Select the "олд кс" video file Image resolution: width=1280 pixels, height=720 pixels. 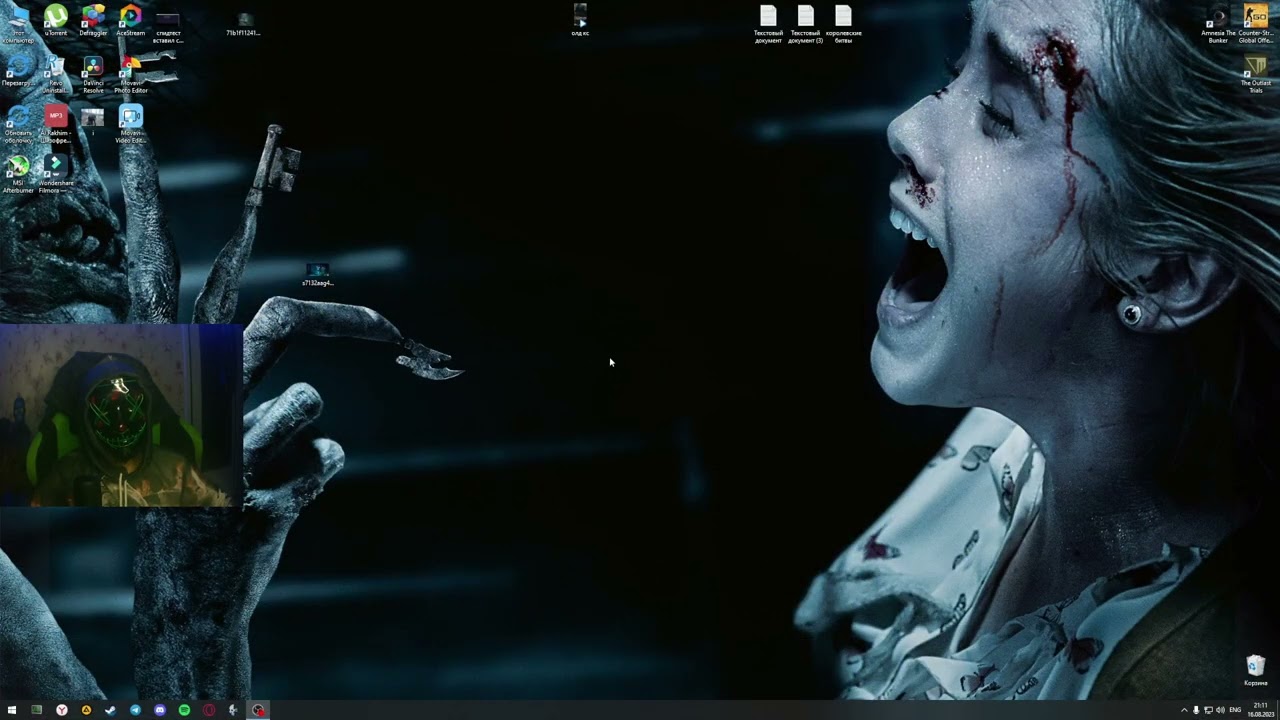(580, 20)
